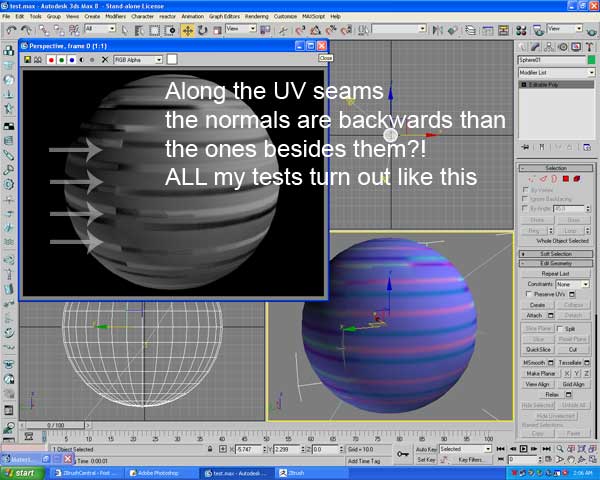Open the Graph Editors menu
This screenshot has height=480, width=600.
[224, 16]
